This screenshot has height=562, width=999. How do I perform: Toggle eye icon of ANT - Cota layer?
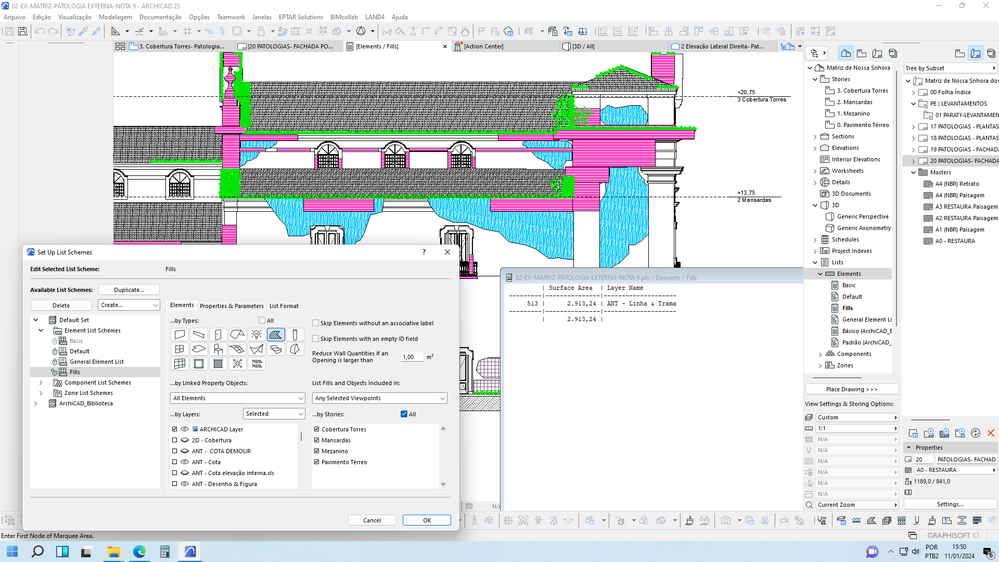coord(184,462)
